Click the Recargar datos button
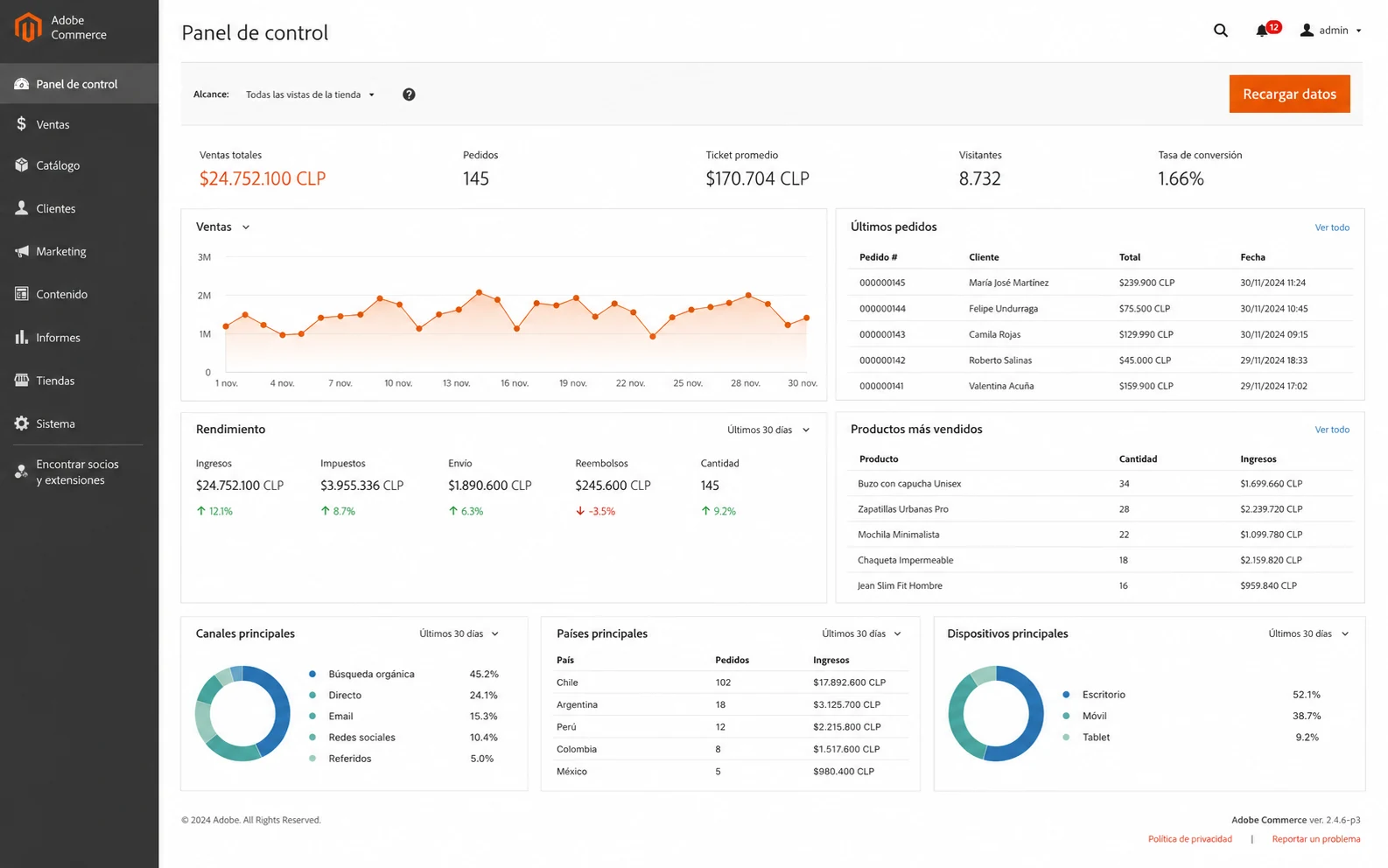1388x868 pixels. 1289,94
